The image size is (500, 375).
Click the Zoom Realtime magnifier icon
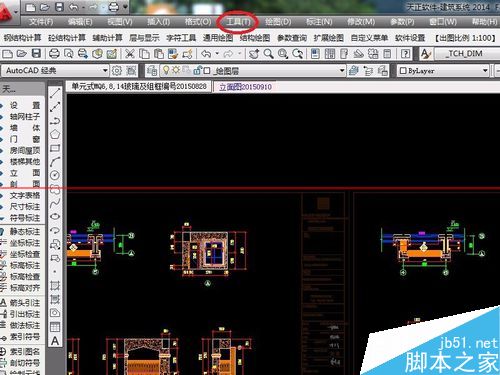click(x=268, y=54)
